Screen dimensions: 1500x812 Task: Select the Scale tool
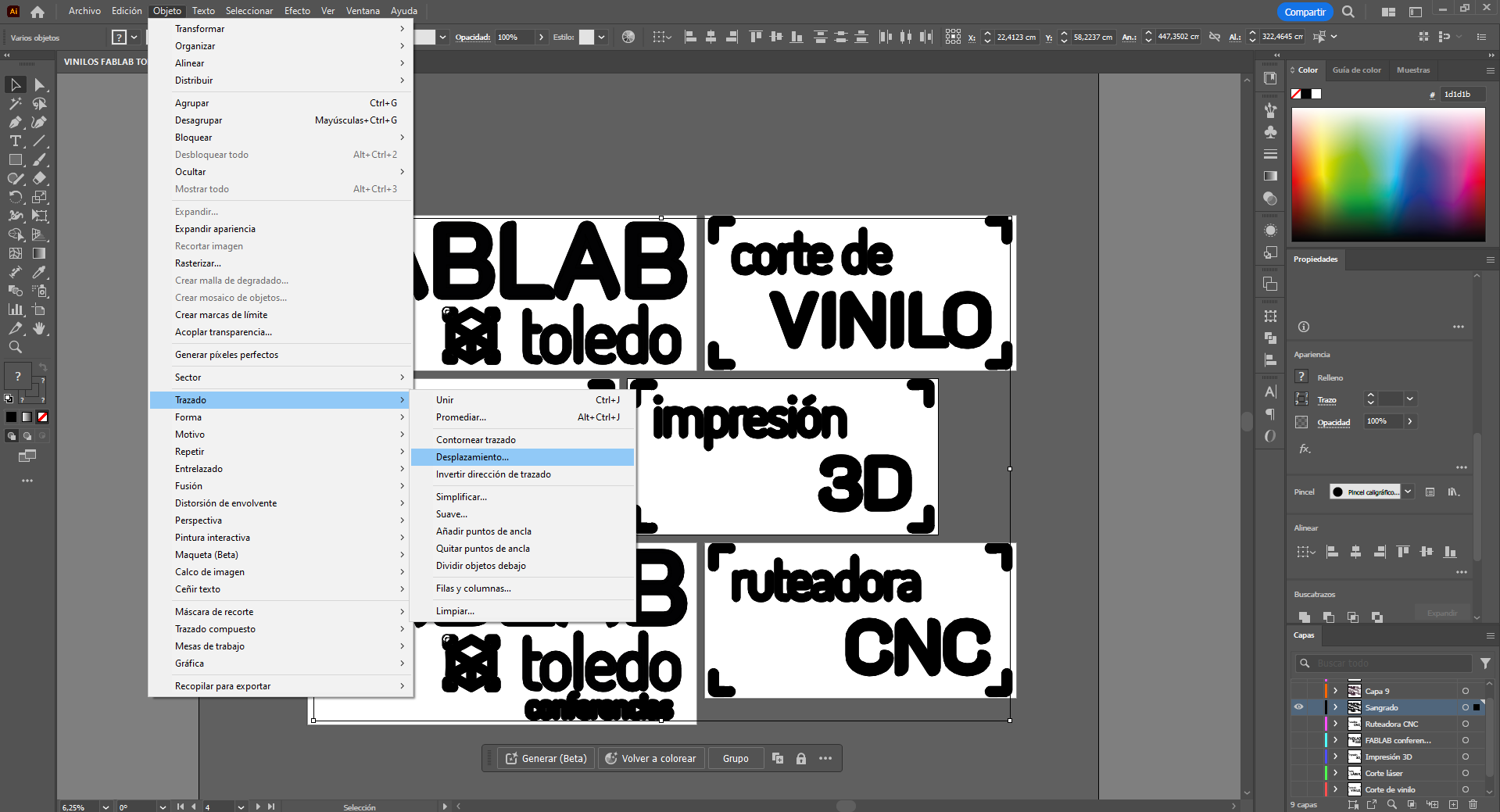pos(40,197)
